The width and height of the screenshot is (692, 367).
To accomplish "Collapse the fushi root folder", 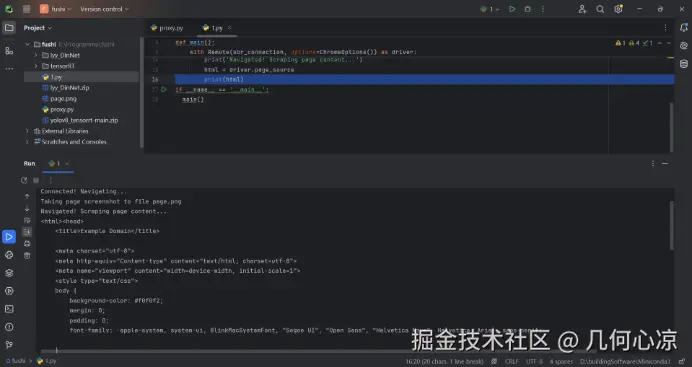I will 27,45.
